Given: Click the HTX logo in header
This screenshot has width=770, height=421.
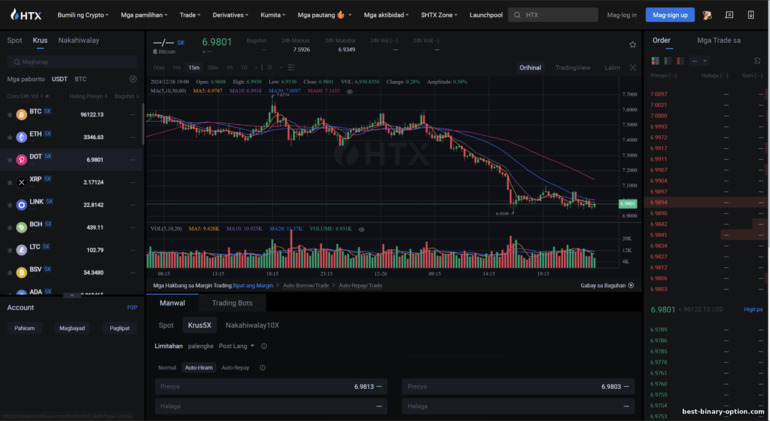Looking at the screenshot, I should [26, 15].
